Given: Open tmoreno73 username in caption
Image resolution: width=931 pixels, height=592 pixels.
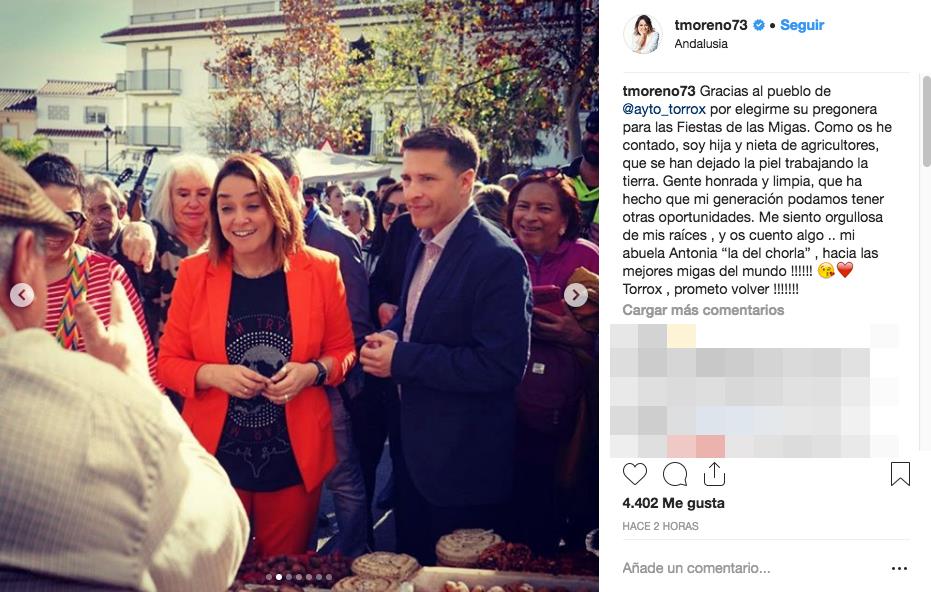Looking at the screenshot, I should [x=658, y=91].
